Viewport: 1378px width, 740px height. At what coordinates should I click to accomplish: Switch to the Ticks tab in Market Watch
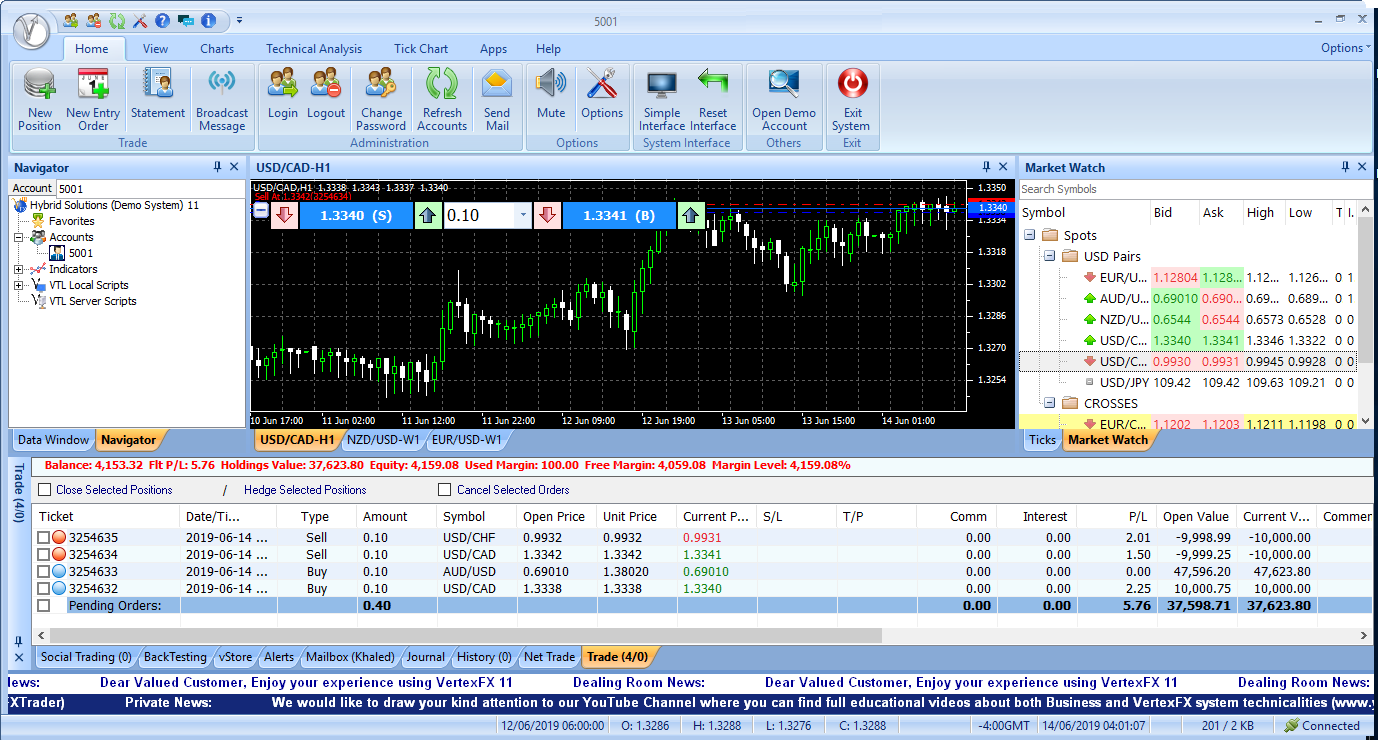pyautogui.click(x=1042, y=440)
